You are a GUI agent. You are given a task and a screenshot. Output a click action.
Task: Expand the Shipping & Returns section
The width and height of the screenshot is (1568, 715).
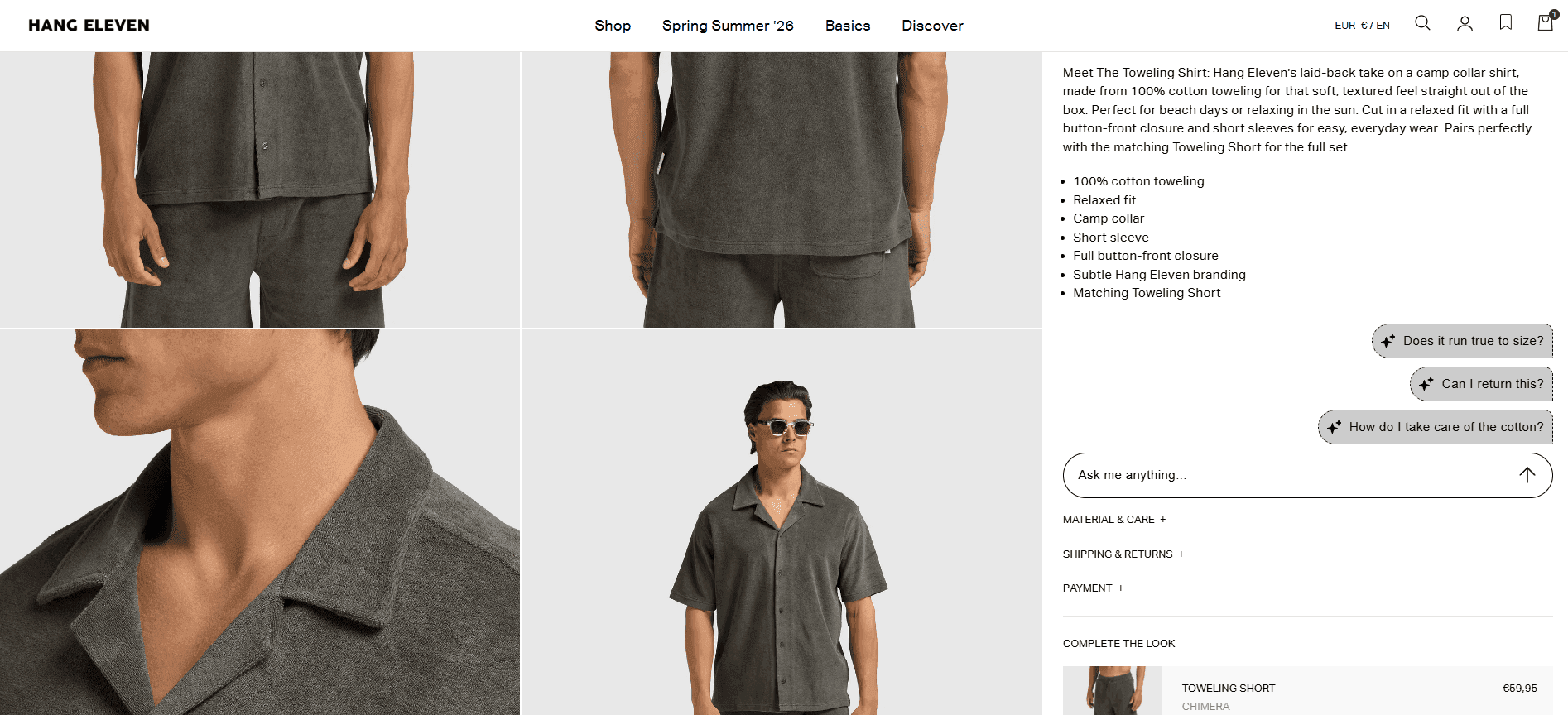click(1123, 554)
